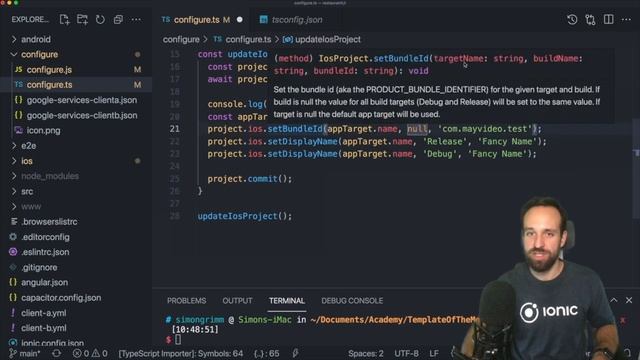Select the TERMINAL panel tab

[x=287, y=301]
